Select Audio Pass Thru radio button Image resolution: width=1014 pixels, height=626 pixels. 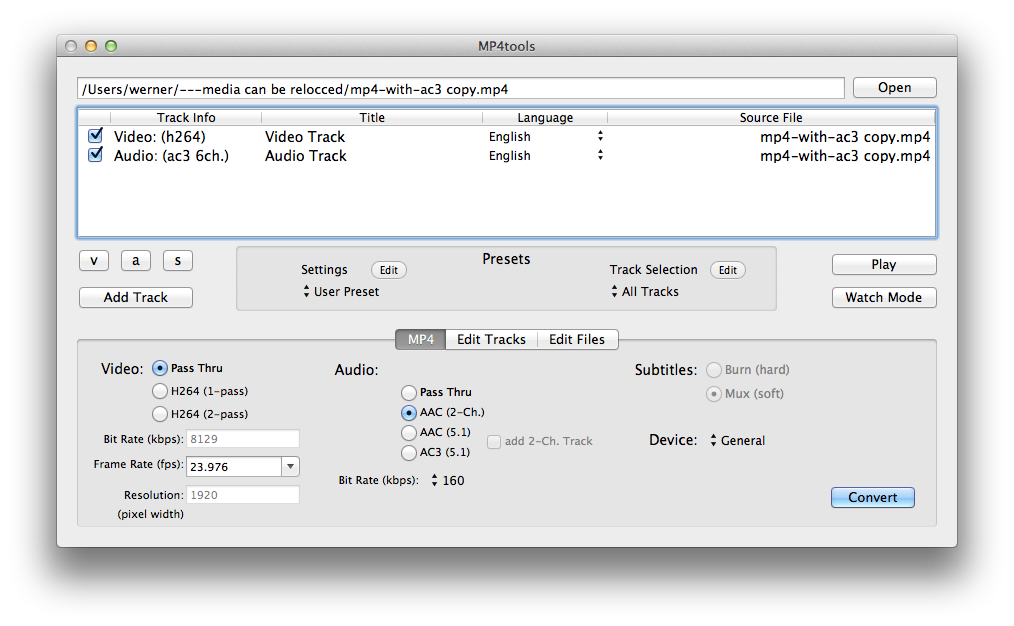tap(409, 393)
